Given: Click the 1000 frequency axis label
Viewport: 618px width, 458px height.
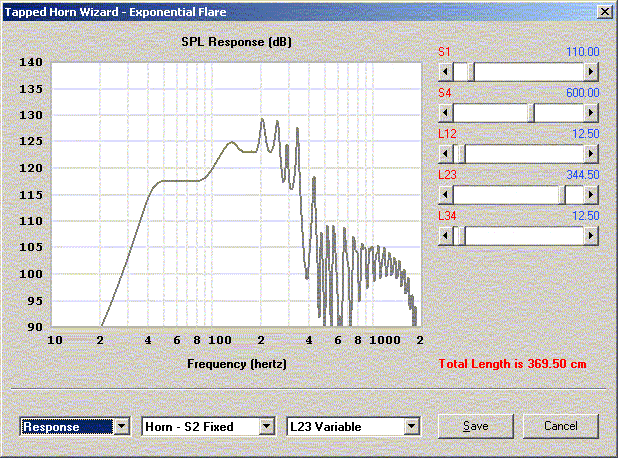Looking at the screenshot, I should [385, 340].
